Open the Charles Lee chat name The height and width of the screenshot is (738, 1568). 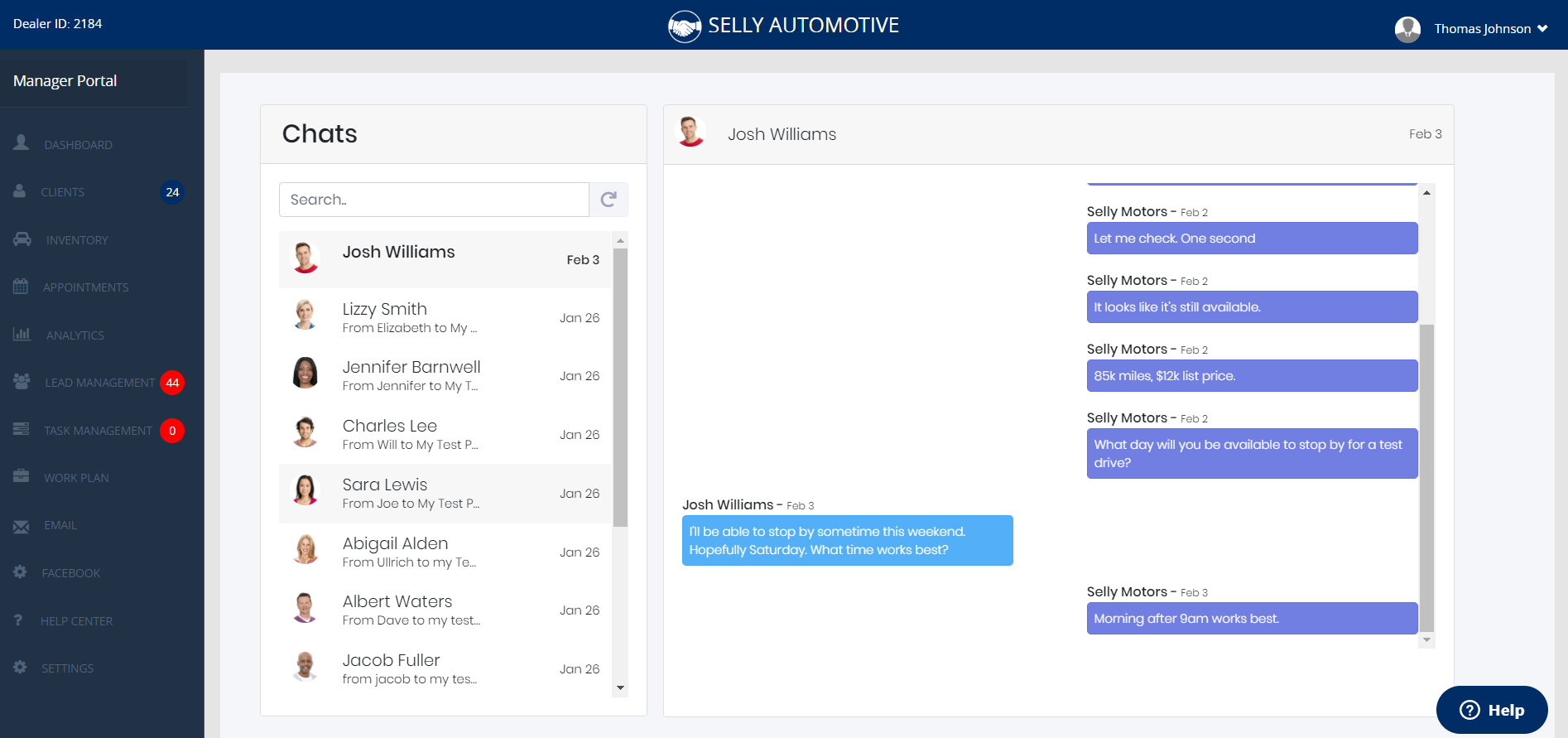click(x=390, y=426)
